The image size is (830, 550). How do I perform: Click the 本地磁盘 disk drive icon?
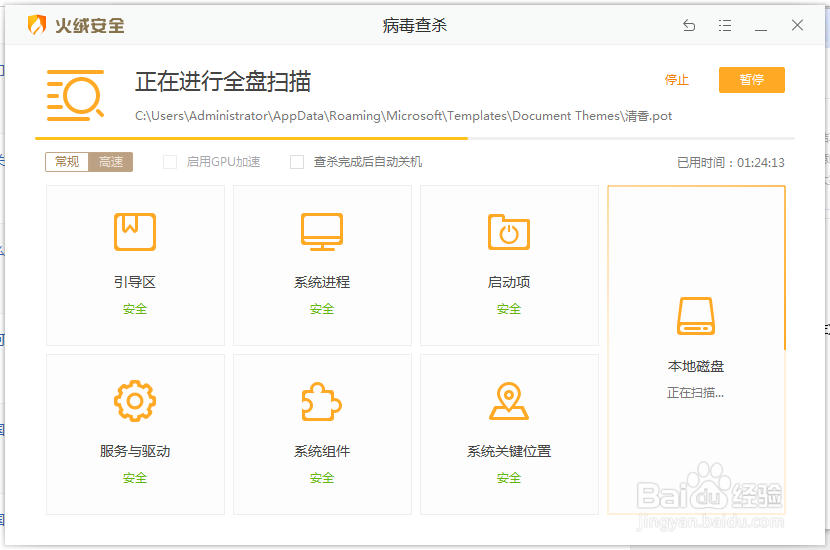point(696,316)
